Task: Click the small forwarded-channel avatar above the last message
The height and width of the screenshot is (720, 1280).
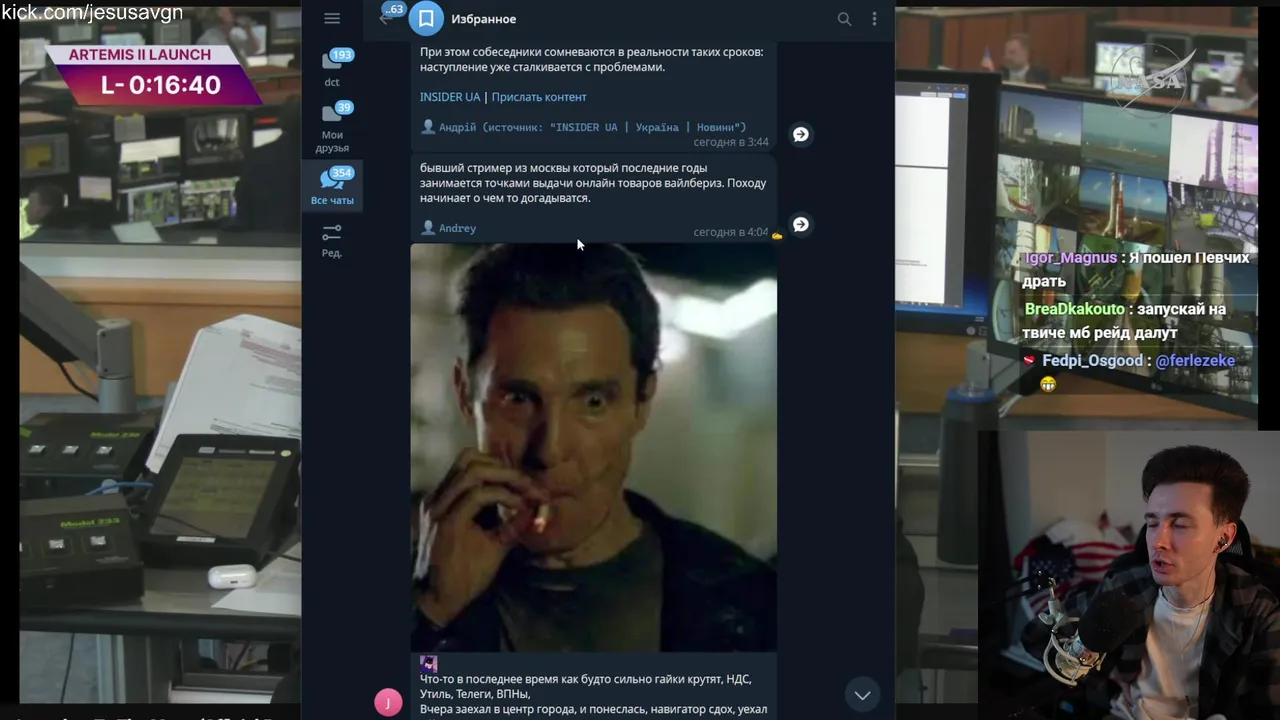Action: [428, 662]
